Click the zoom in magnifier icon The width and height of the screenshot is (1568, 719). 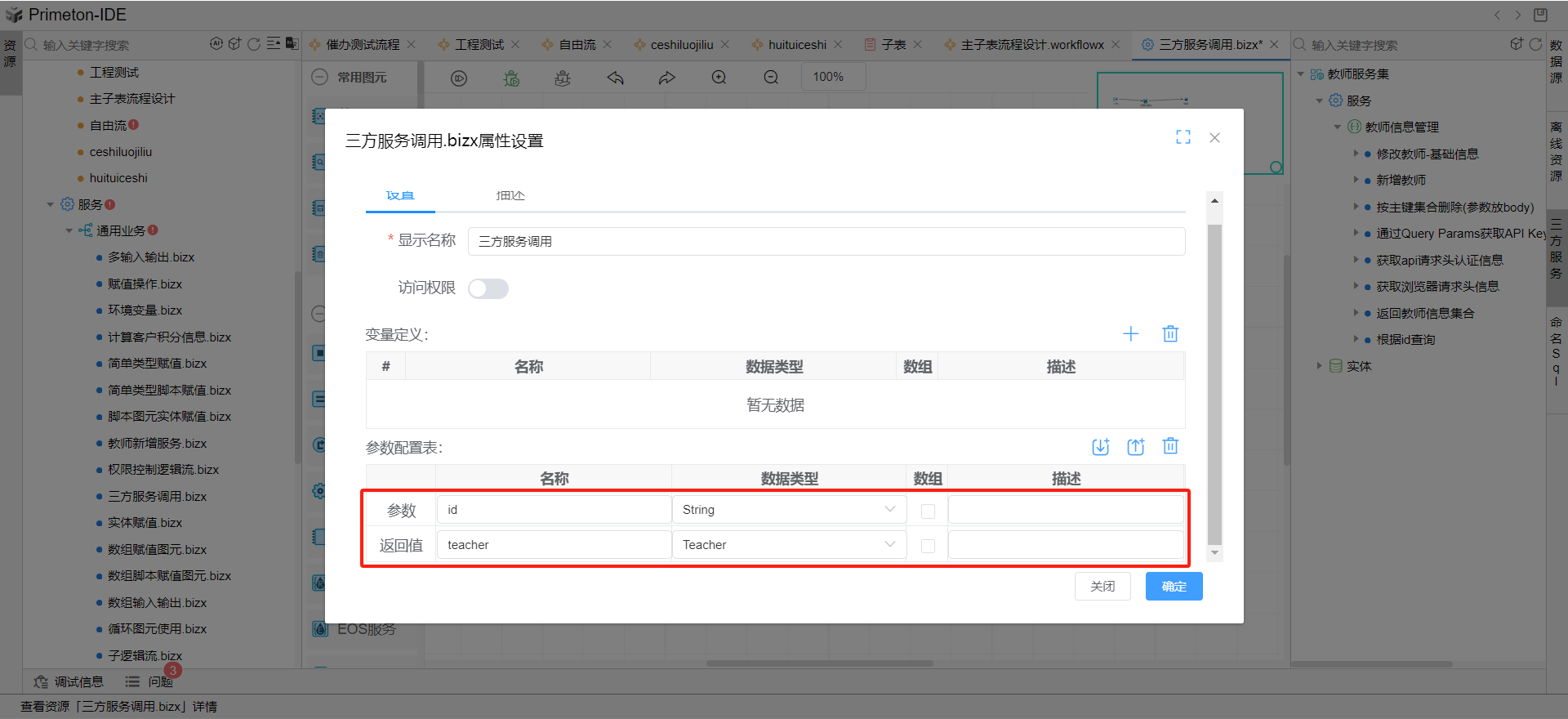click(x=719, y=78)
